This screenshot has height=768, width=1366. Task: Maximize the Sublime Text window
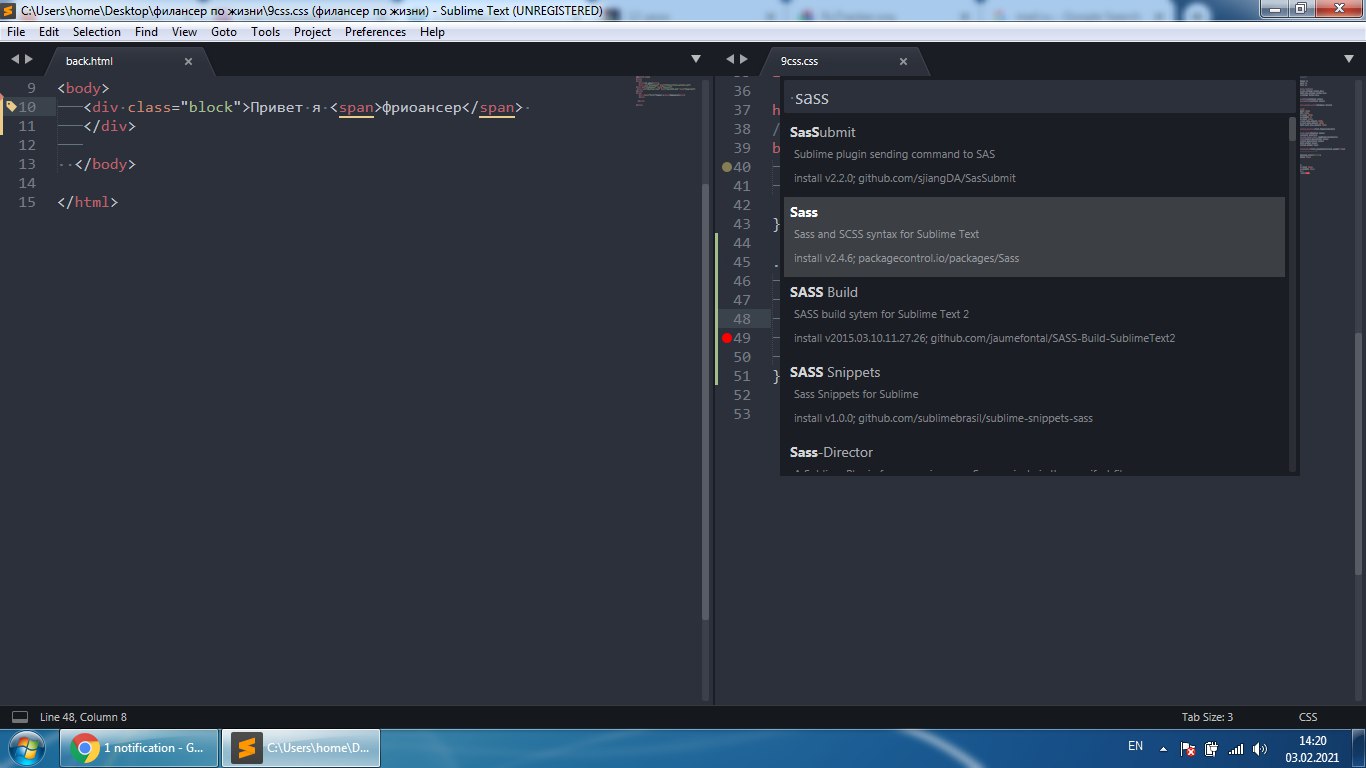pos(1300,9)
